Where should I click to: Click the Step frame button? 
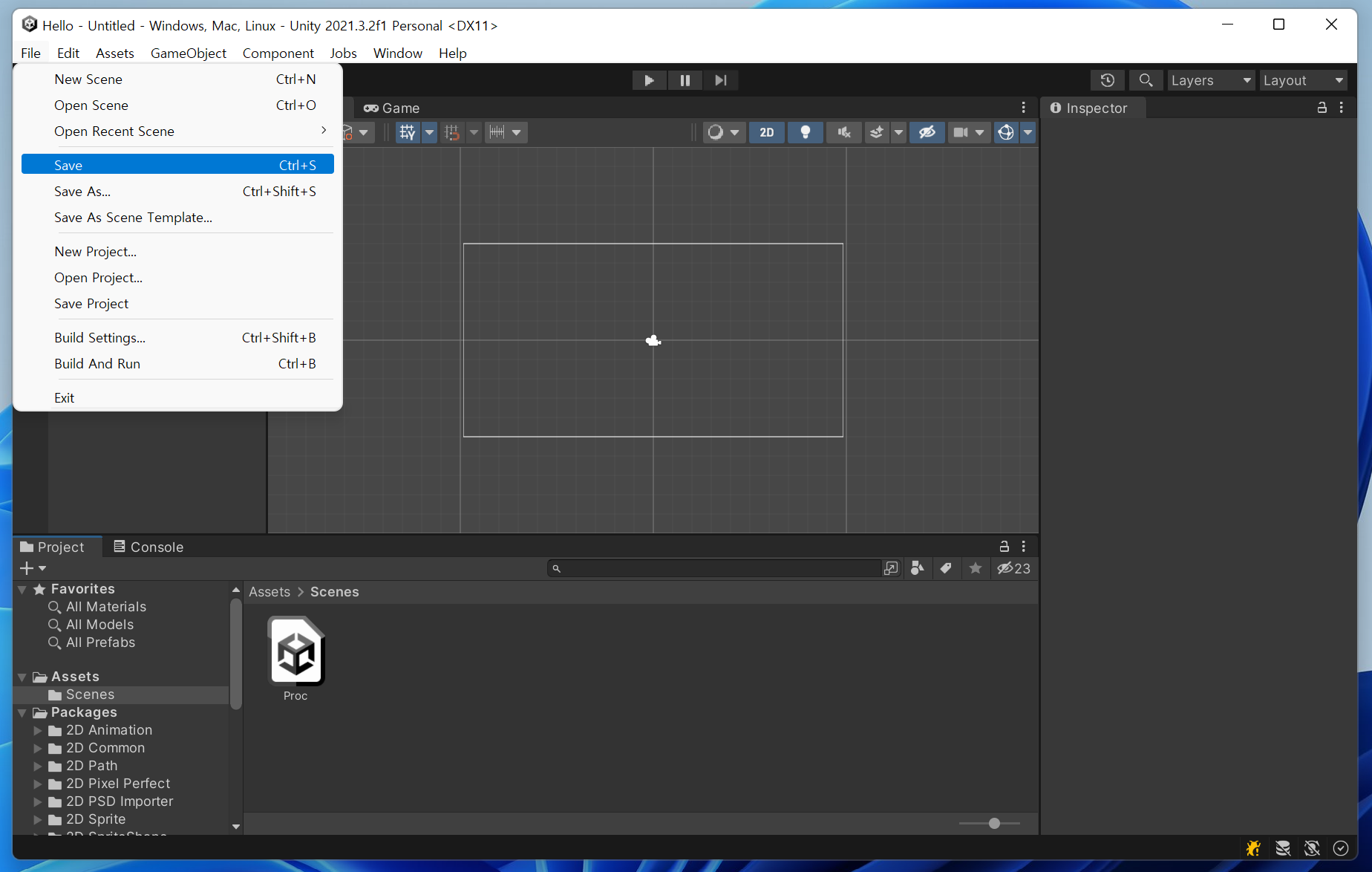pyautogui.click(x=720, y=80)
